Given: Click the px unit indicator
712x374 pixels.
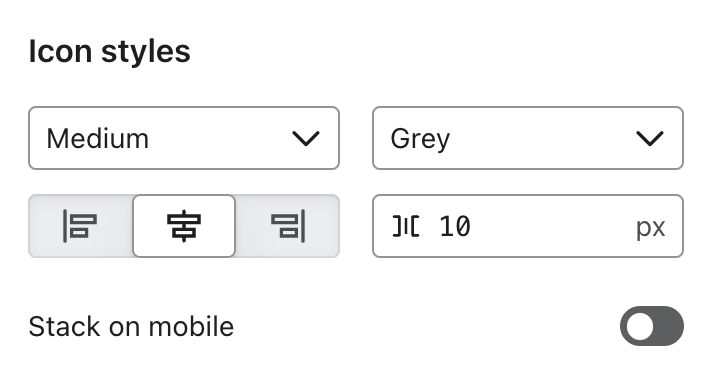Looking at the screenshot, I should tap(651, 227).
